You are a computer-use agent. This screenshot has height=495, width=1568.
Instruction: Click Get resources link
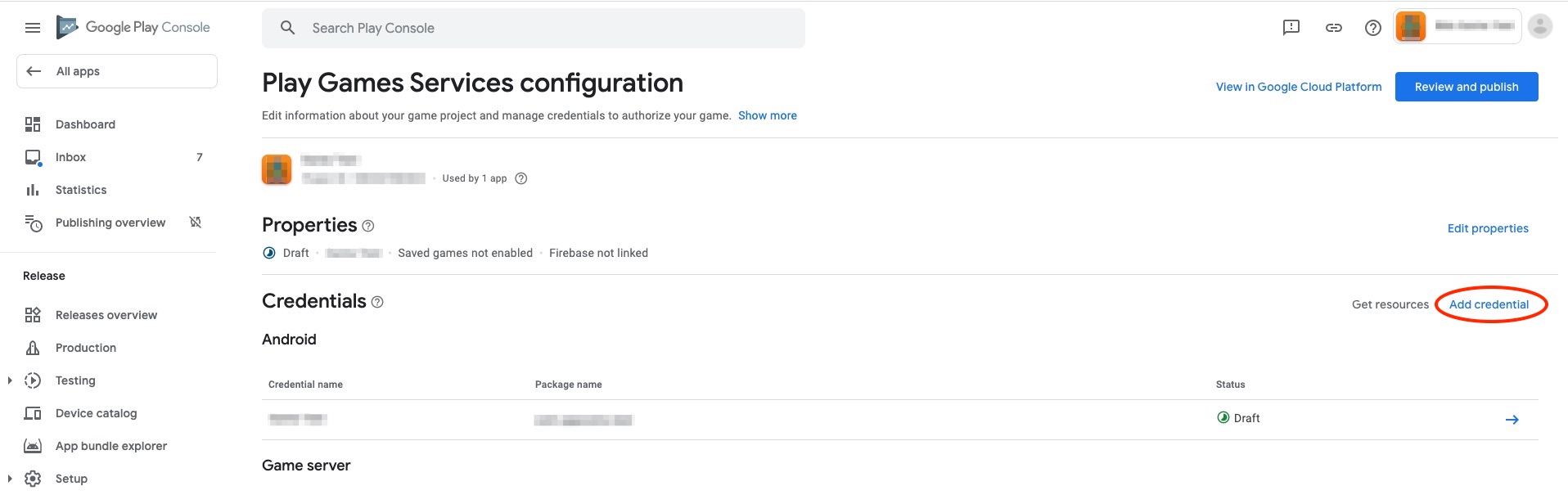click(x=1390, y=304)
